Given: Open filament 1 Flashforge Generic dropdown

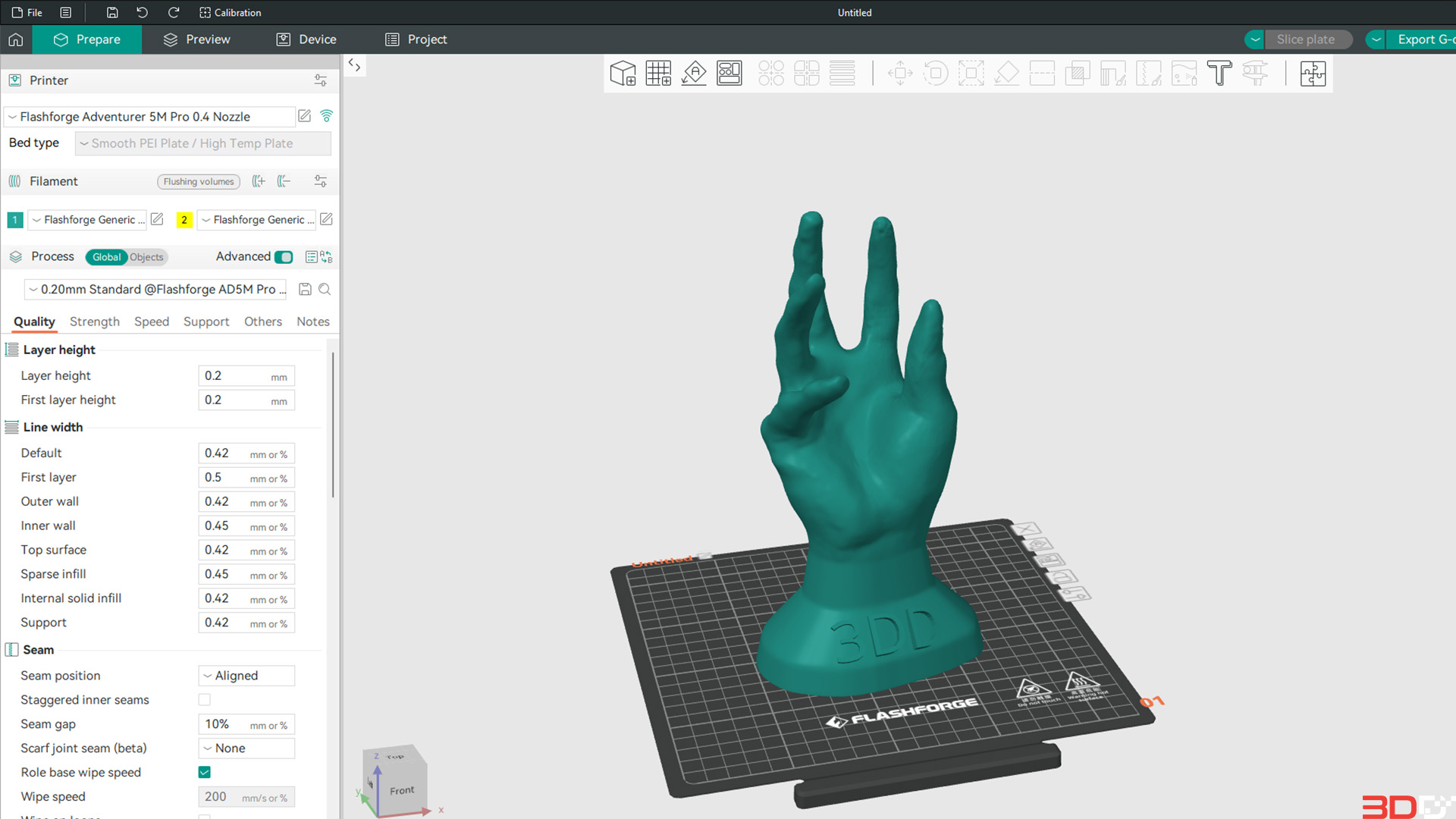Looking at the screenshot, I should 87,219.
